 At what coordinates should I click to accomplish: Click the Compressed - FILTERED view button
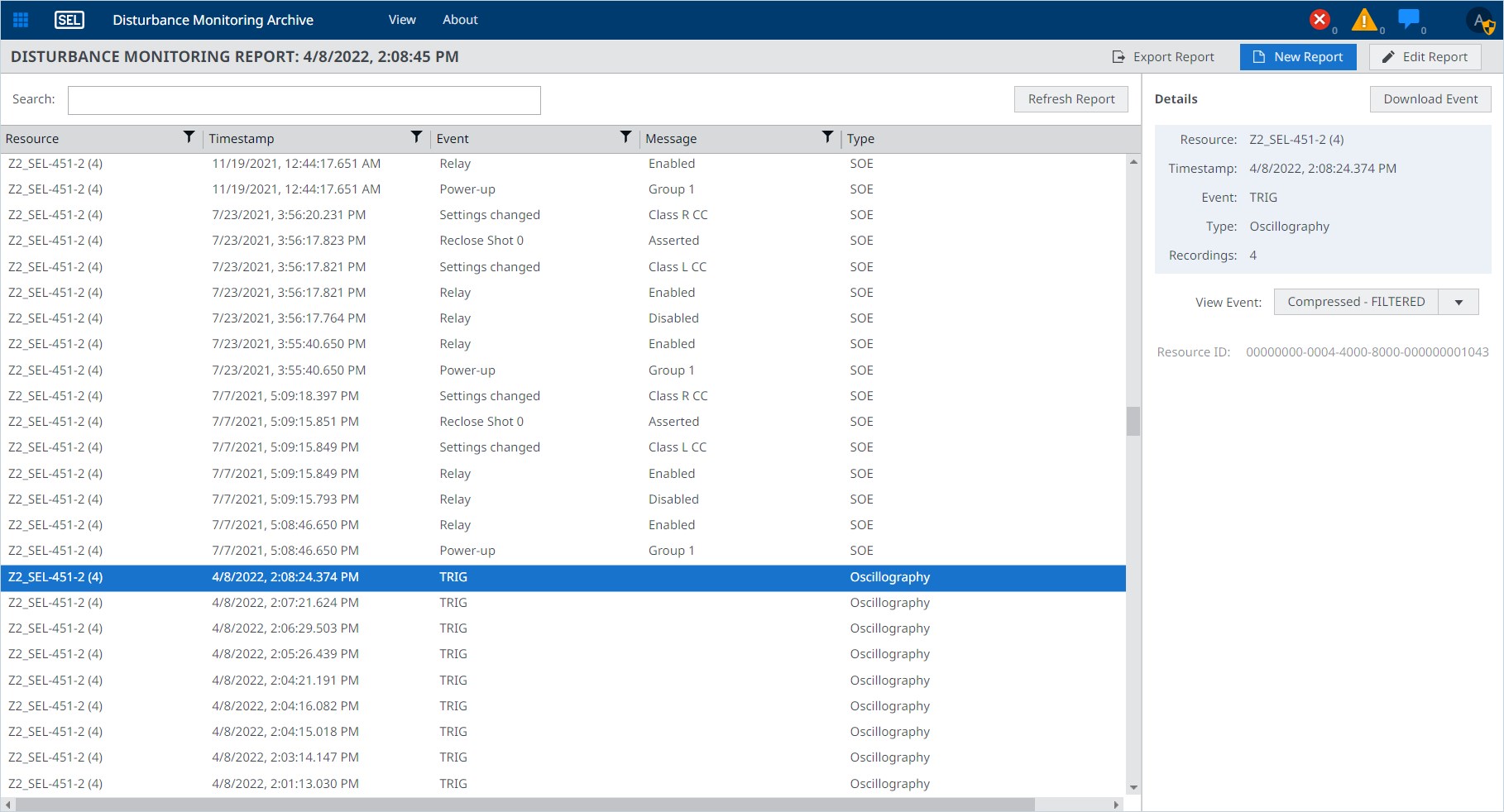pos(1356,303)
